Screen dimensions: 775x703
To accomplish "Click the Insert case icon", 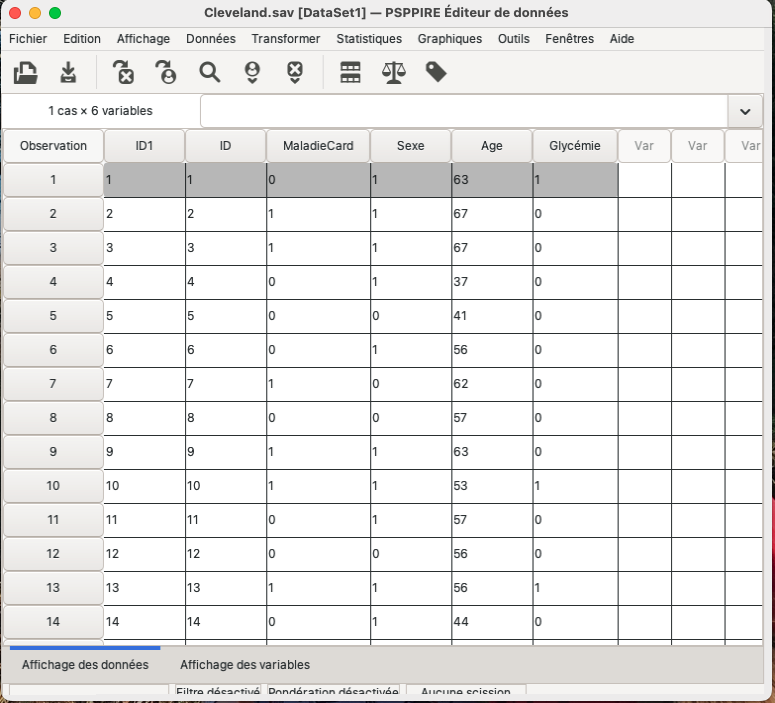I will (252, 73).
